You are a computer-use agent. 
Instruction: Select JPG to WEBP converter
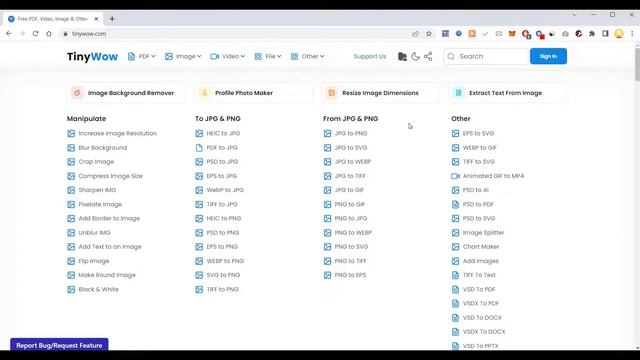(353, 162)
